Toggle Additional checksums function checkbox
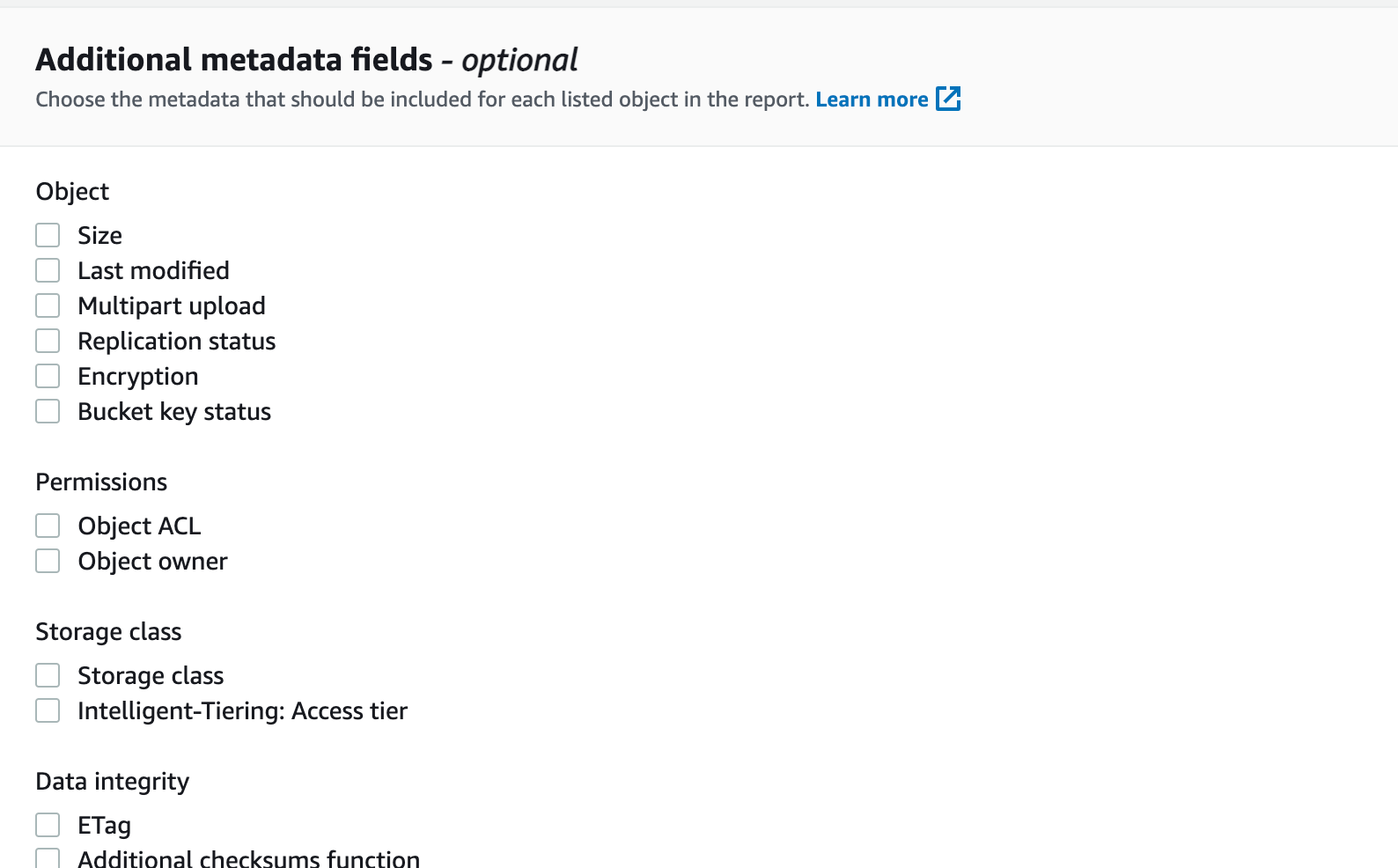This screenshot has width=1398, height=868. click(x=48, y=858)
